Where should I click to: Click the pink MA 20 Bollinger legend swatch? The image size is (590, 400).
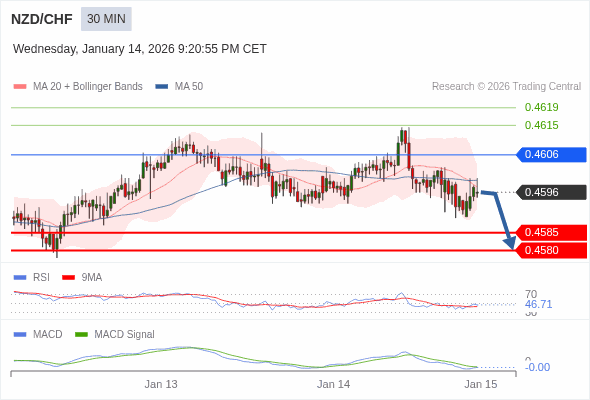pyautogui.click(x=20, y=87)
